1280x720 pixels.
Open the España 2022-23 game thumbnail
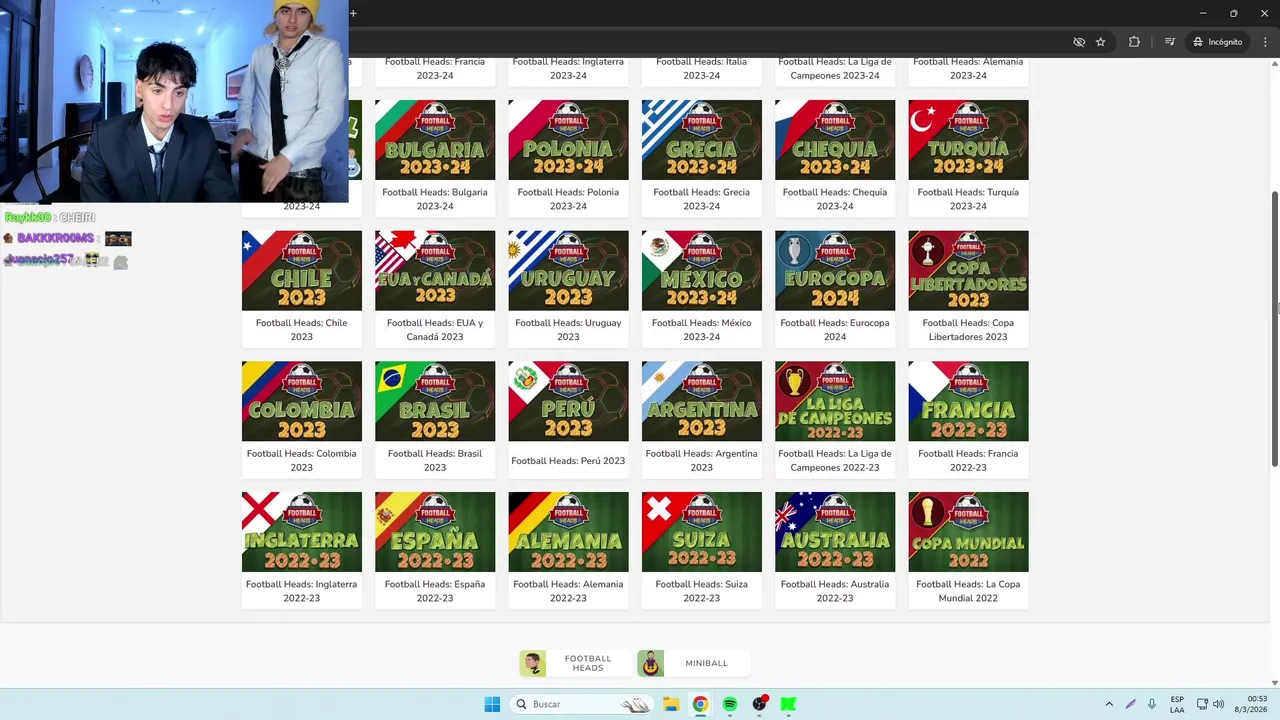[435, 532]
